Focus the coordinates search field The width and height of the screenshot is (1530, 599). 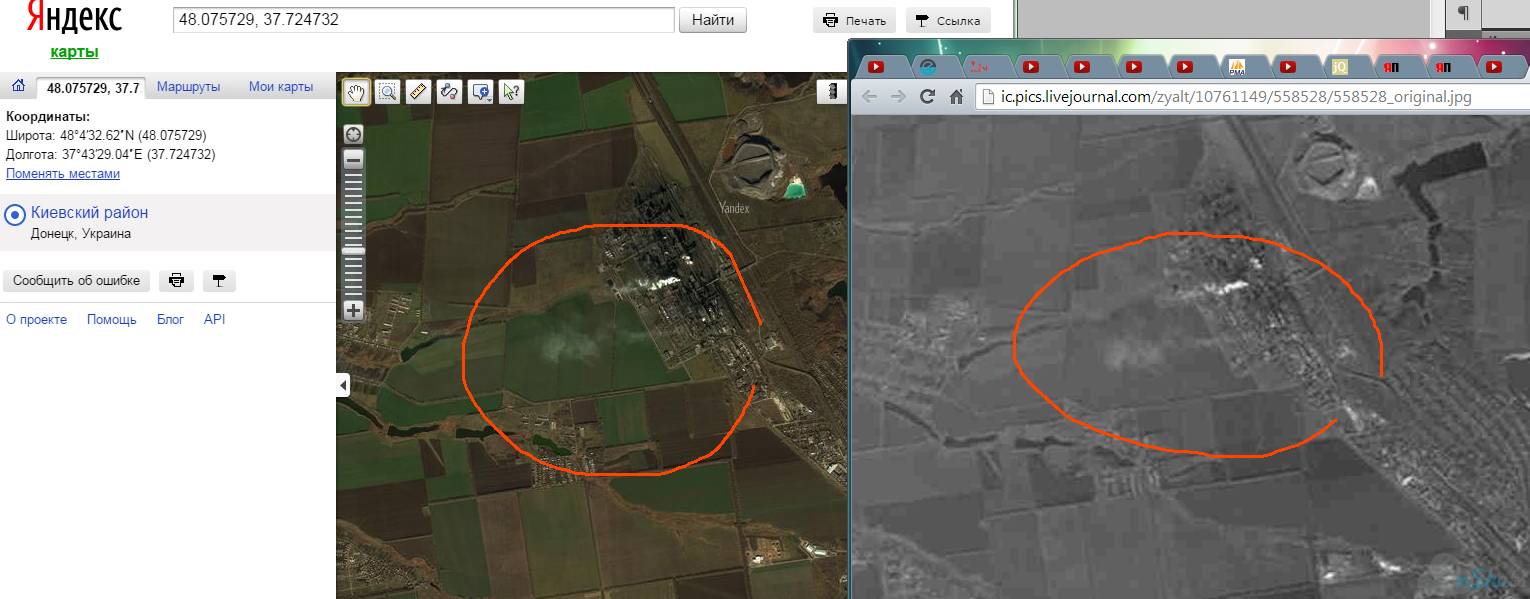tap(424, 20)
